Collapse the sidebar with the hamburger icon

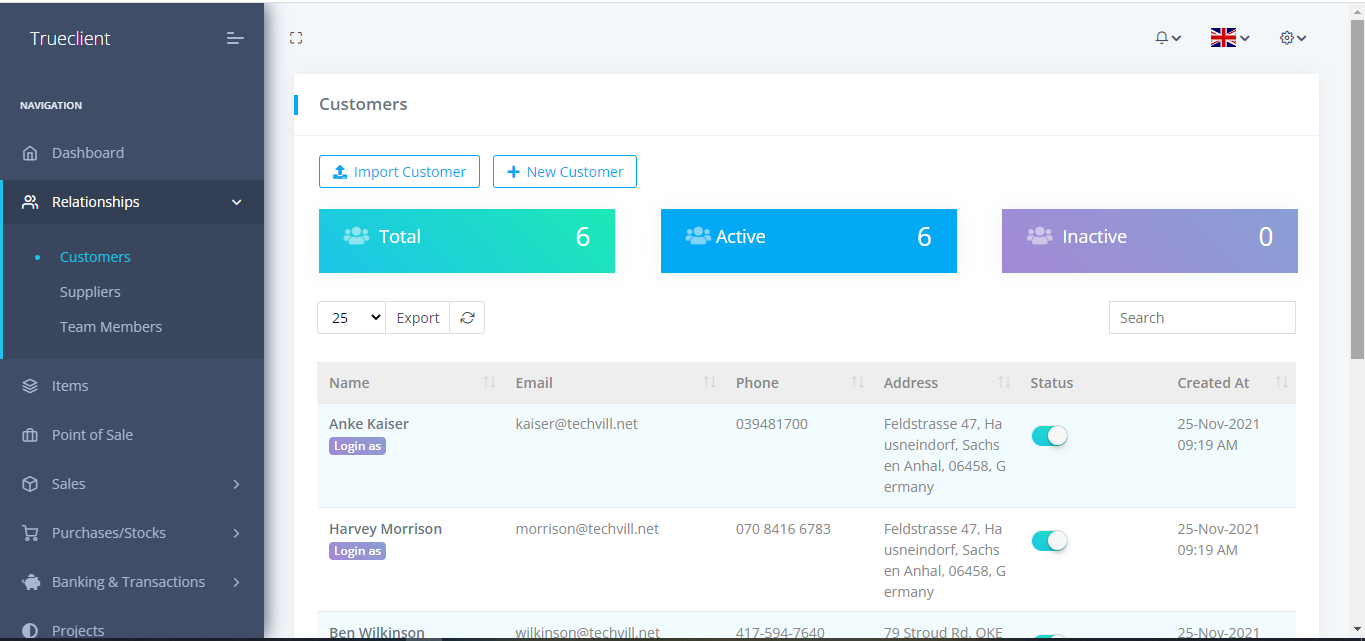pyautogui.click(x=235, y=39)
